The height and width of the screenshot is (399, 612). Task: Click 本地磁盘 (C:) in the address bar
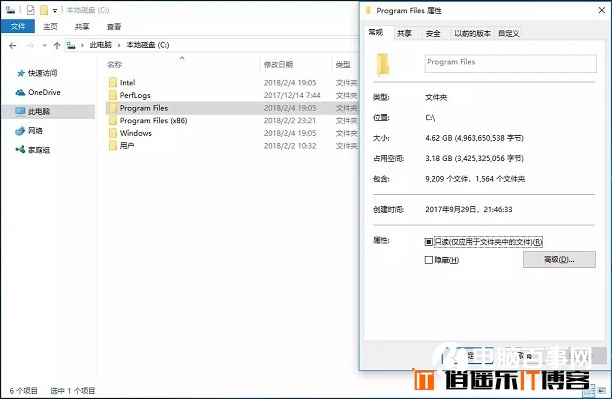point(148,45)
